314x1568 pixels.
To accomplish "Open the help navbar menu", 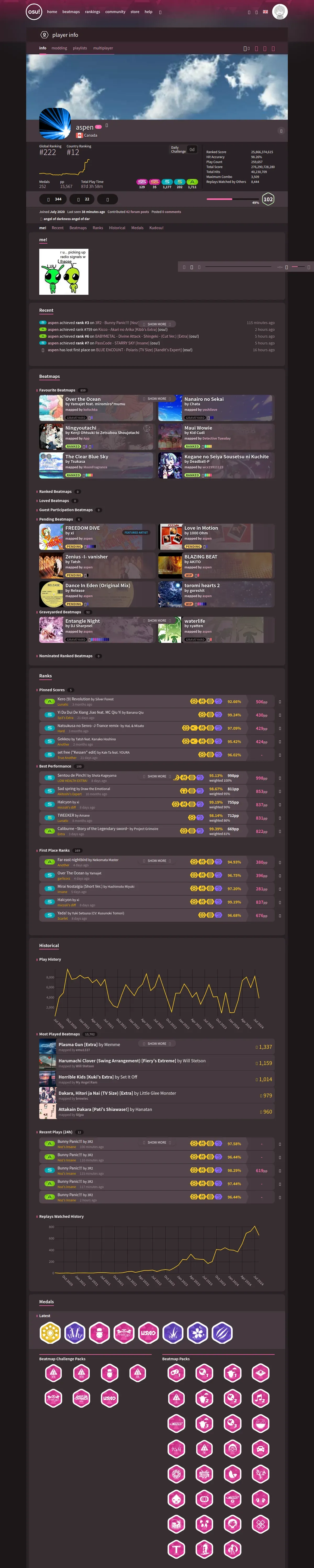I will [x=148, y=11].
